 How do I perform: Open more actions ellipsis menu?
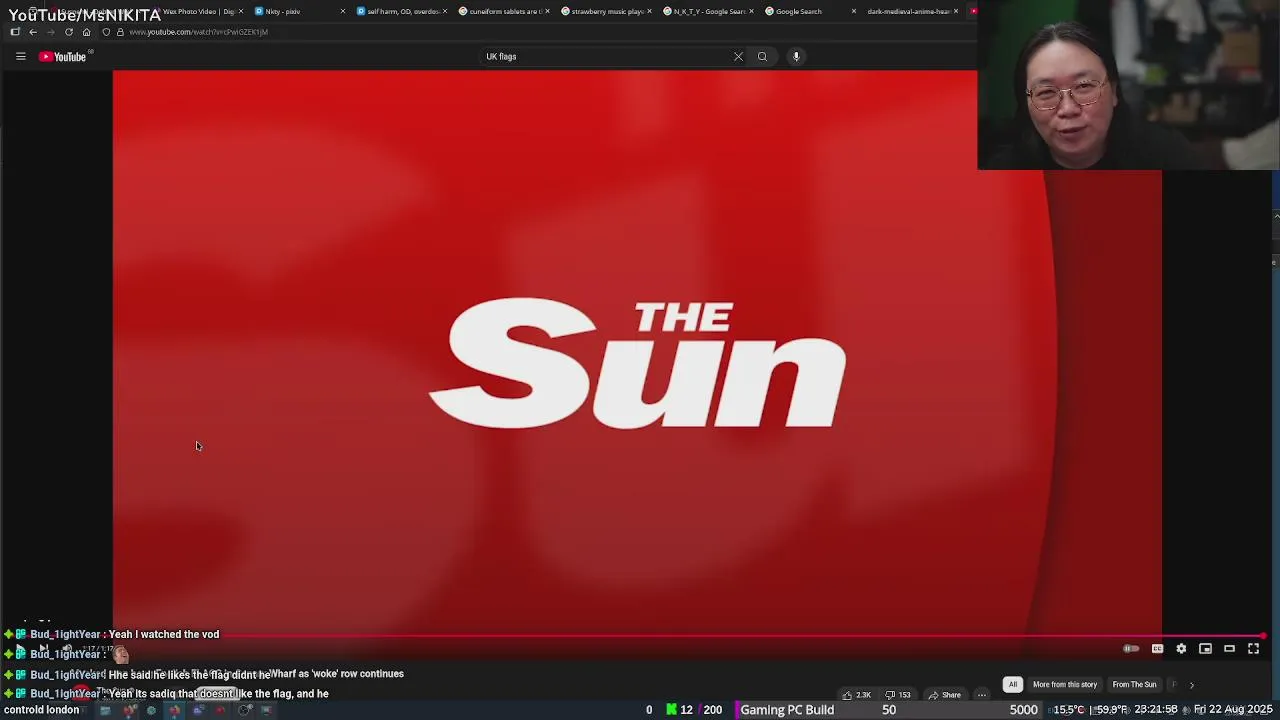pyautogui.click(x=982, y=695)
